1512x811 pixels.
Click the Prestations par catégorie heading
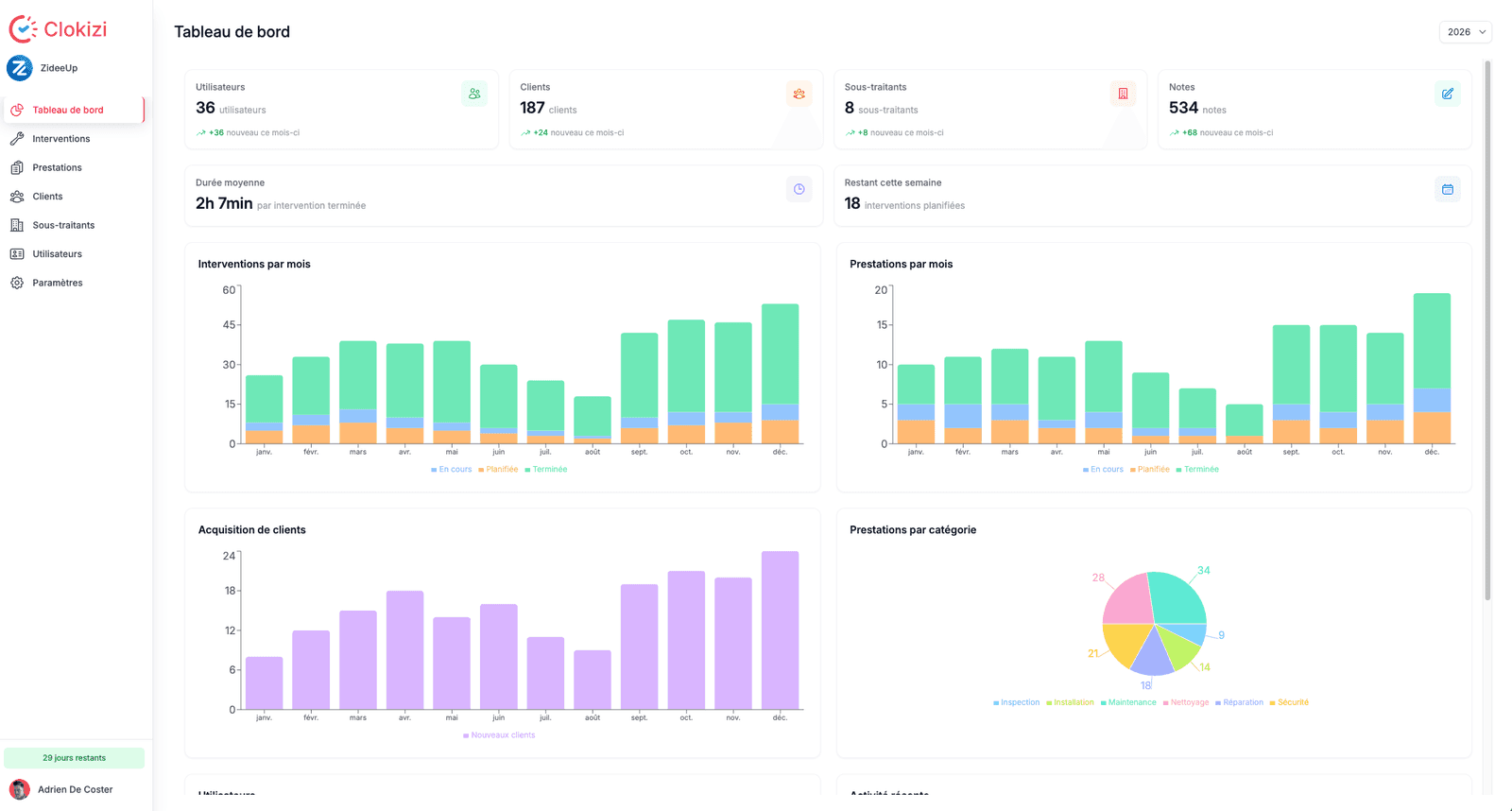[x=913, y=530]
